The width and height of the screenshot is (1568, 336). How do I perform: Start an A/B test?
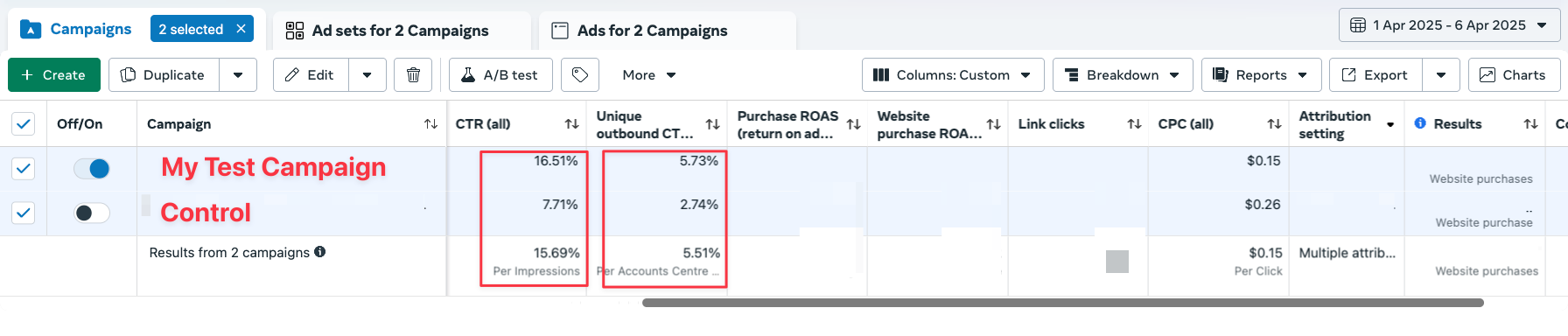[x=500, y=75]
